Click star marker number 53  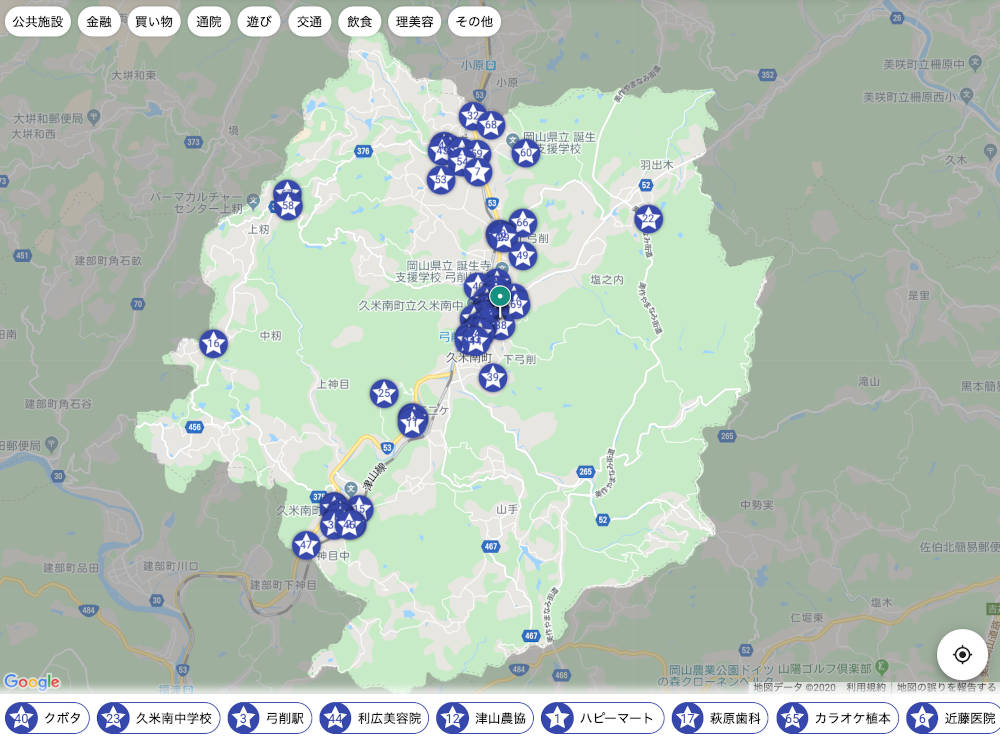pos(441,180)
